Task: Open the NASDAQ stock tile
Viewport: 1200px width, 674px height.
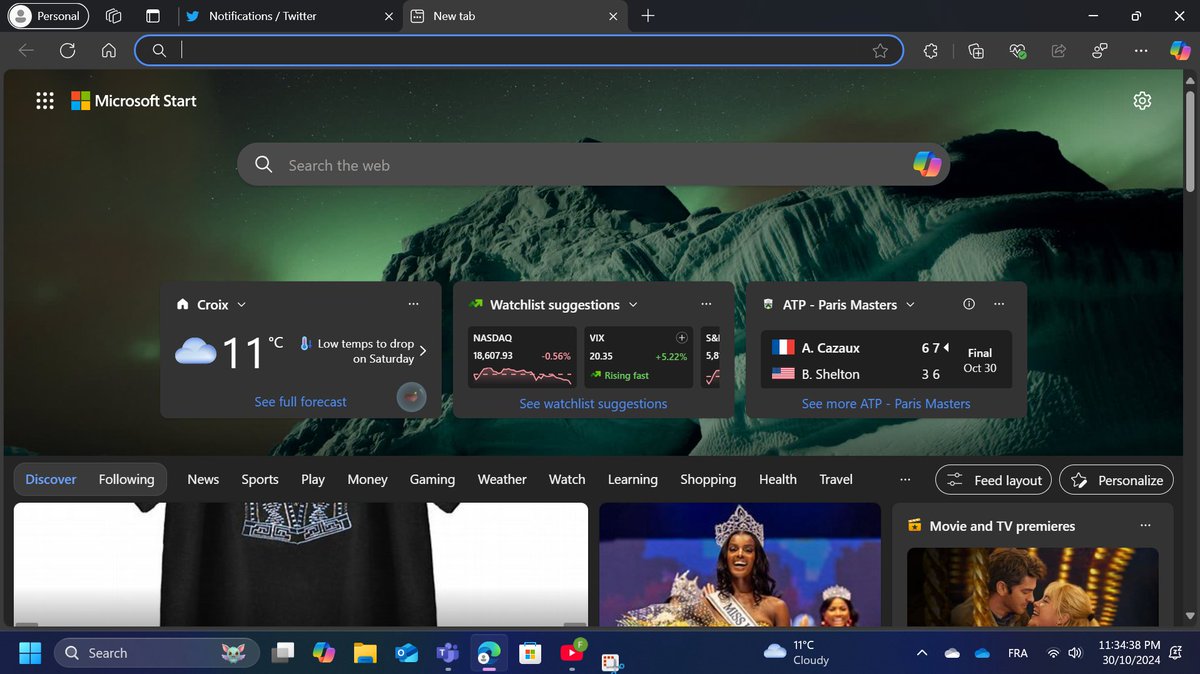Action: pos(524,358)
